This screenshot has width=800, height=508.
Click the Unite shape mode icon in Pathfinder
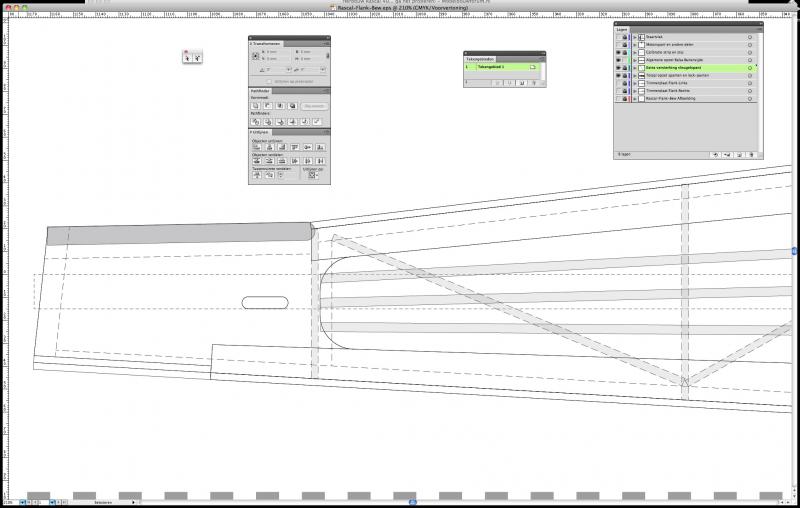256,106
